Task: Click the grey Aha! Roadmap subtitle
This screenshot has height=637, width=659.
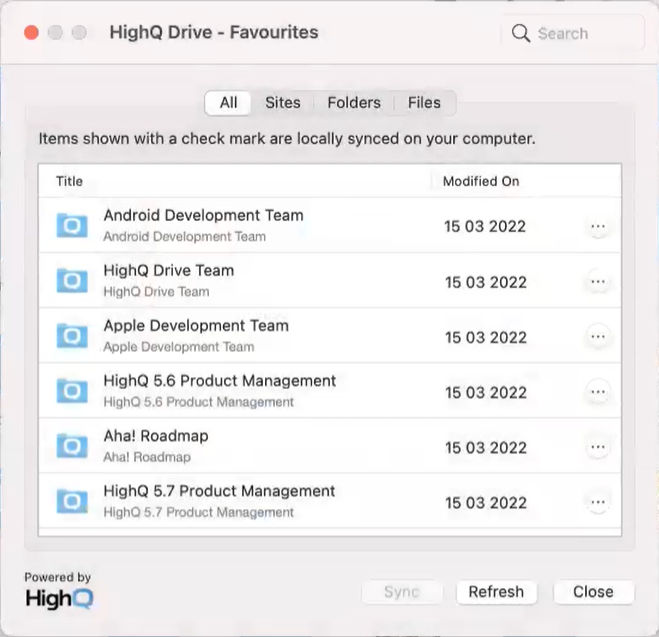Action: [x=147, y=457]
